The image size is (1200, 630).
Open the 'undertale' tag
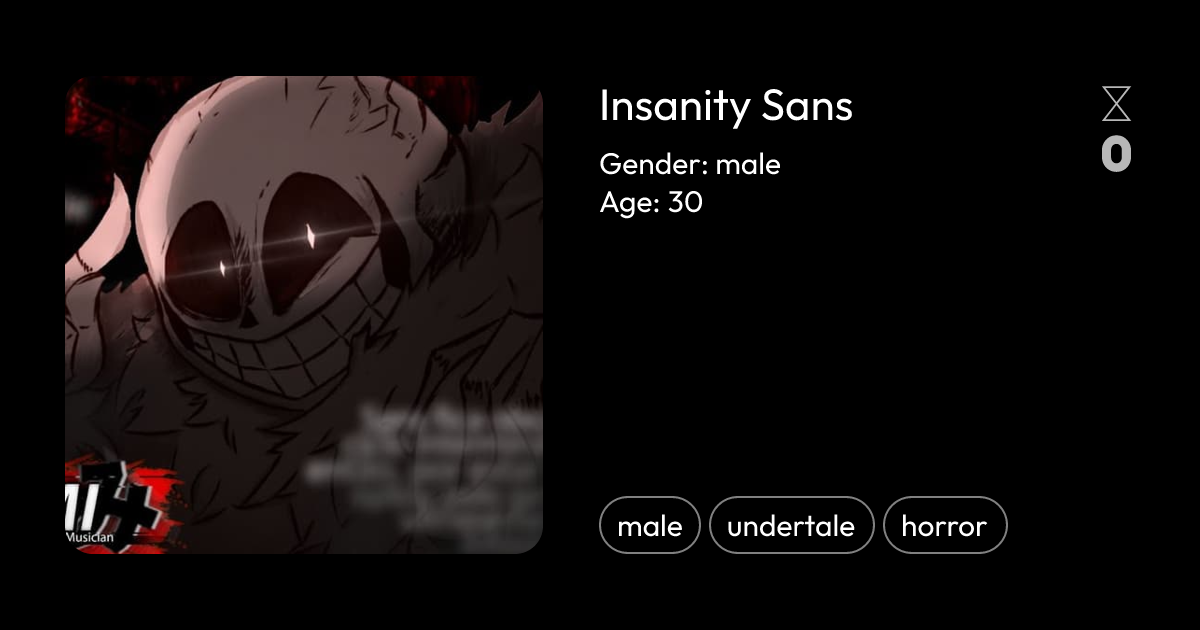click(x=791, y=524)
